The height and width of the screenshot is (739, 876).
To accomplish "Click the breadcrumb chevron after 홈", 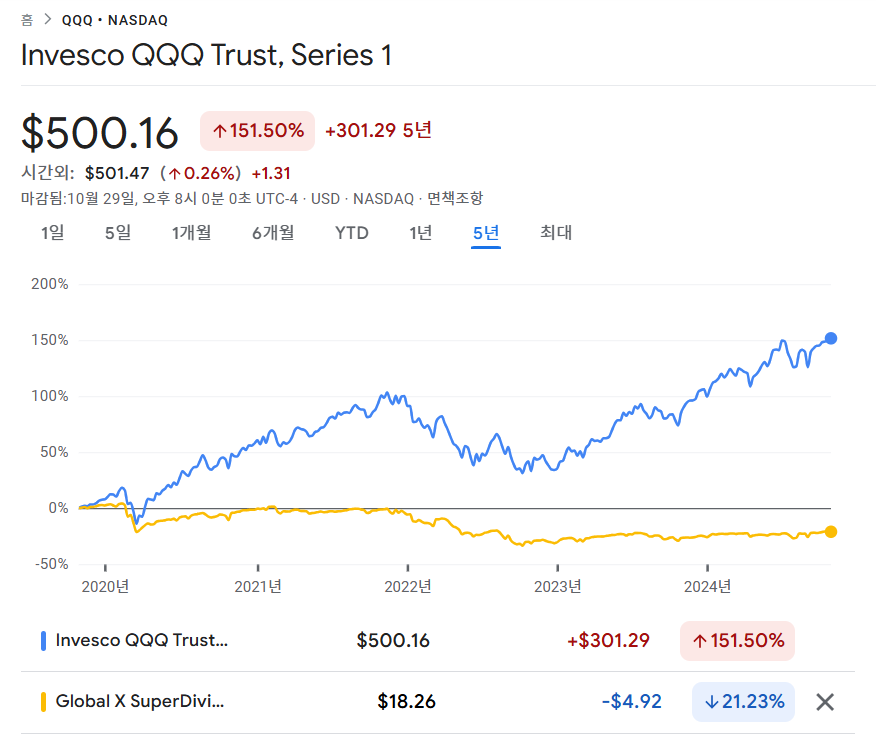I will tap(48, 20).
